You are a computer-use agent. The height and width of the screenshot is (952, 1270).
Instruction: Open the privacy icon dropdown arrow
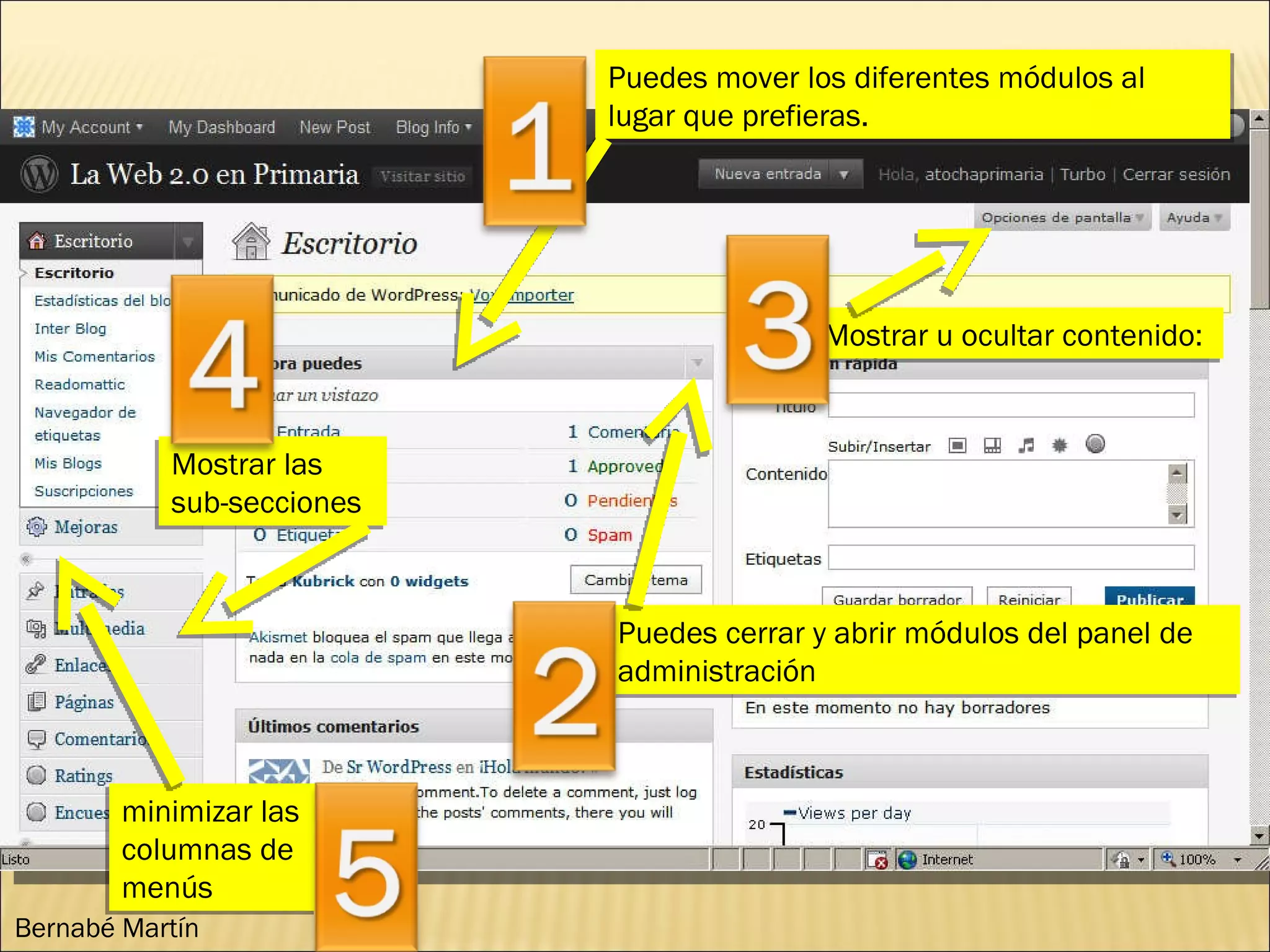tap(1141, 860)
